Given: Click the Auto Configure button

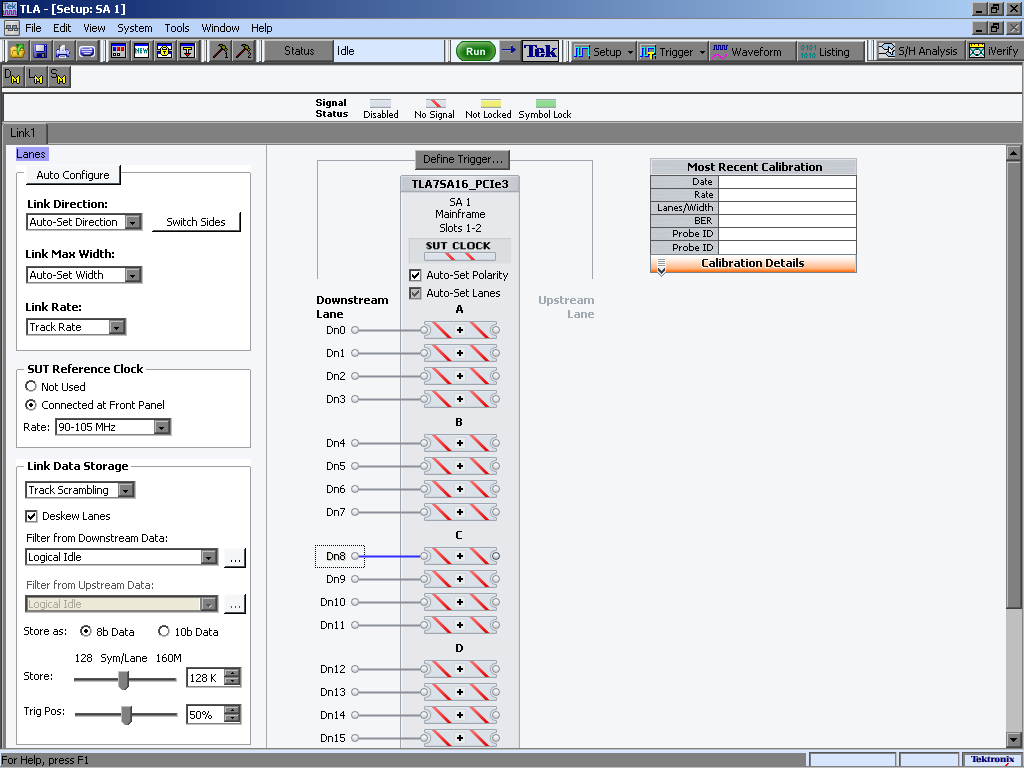Looking at the screenshot, I should pyautogui.click(x=73, y=175).
